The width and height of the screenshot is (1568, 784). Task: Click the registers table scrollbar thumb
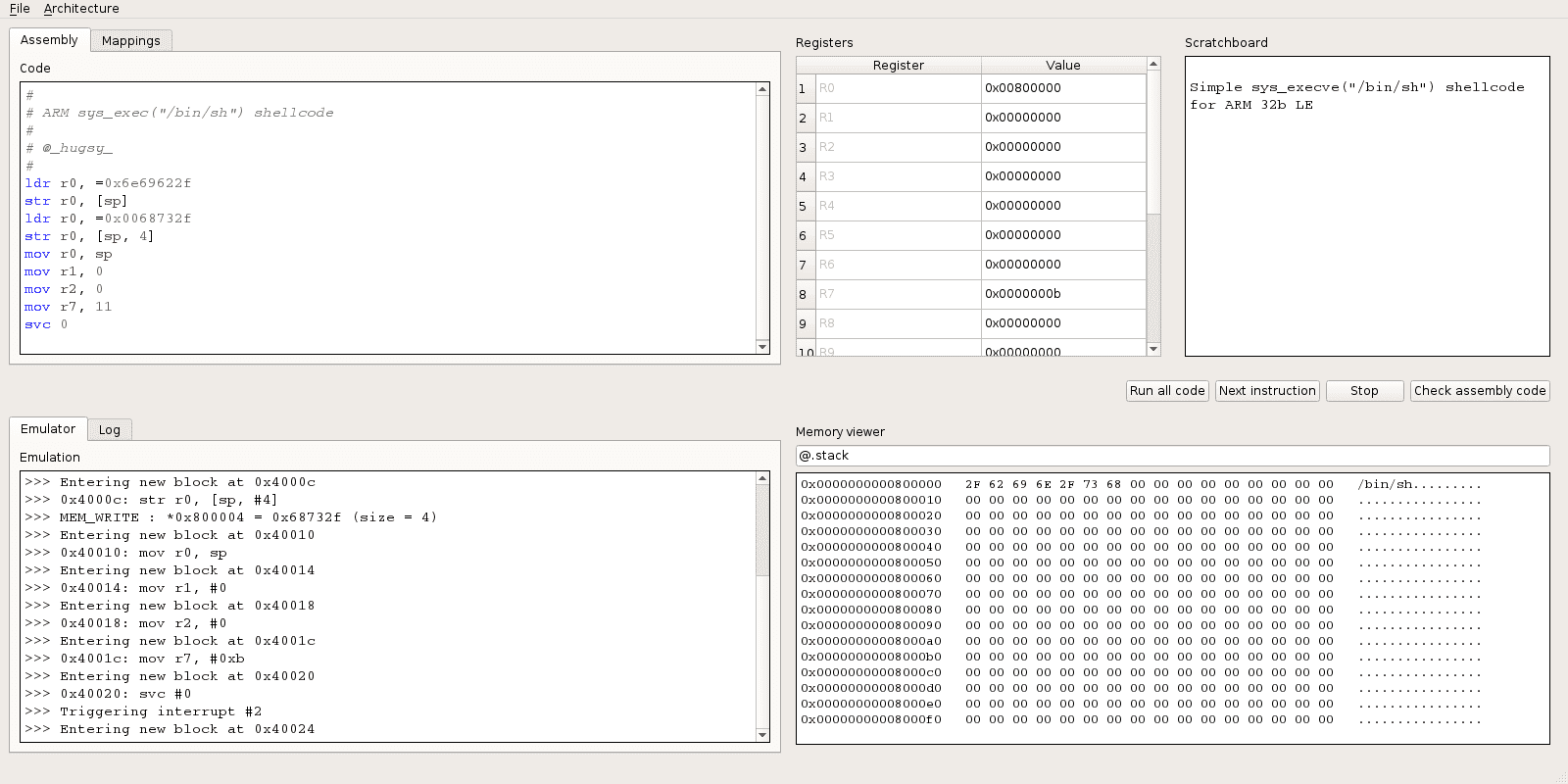click(1153, 142)
